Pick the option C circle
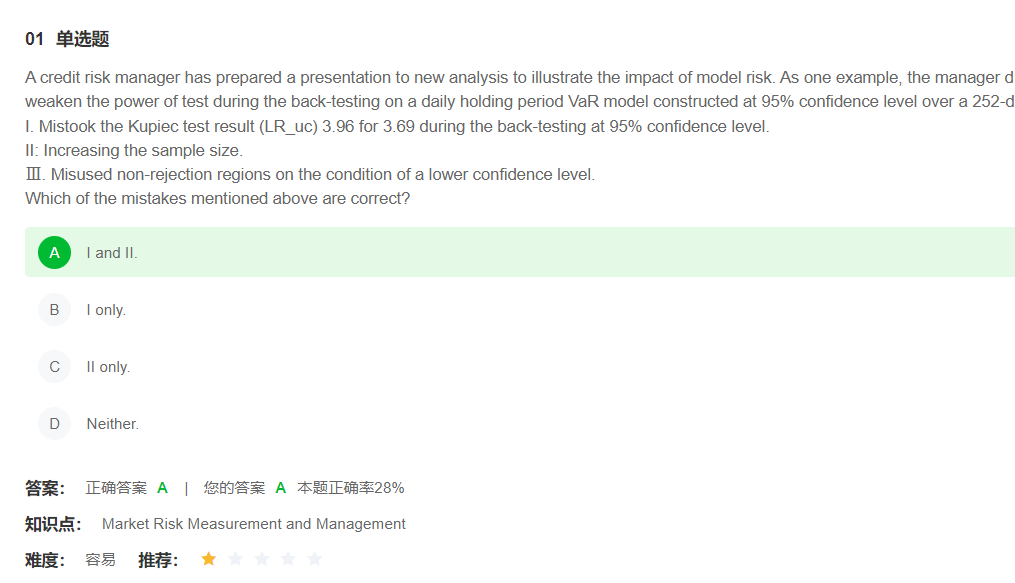The height and width of the screenshot is (583, 1015). [x=54, y=367]
